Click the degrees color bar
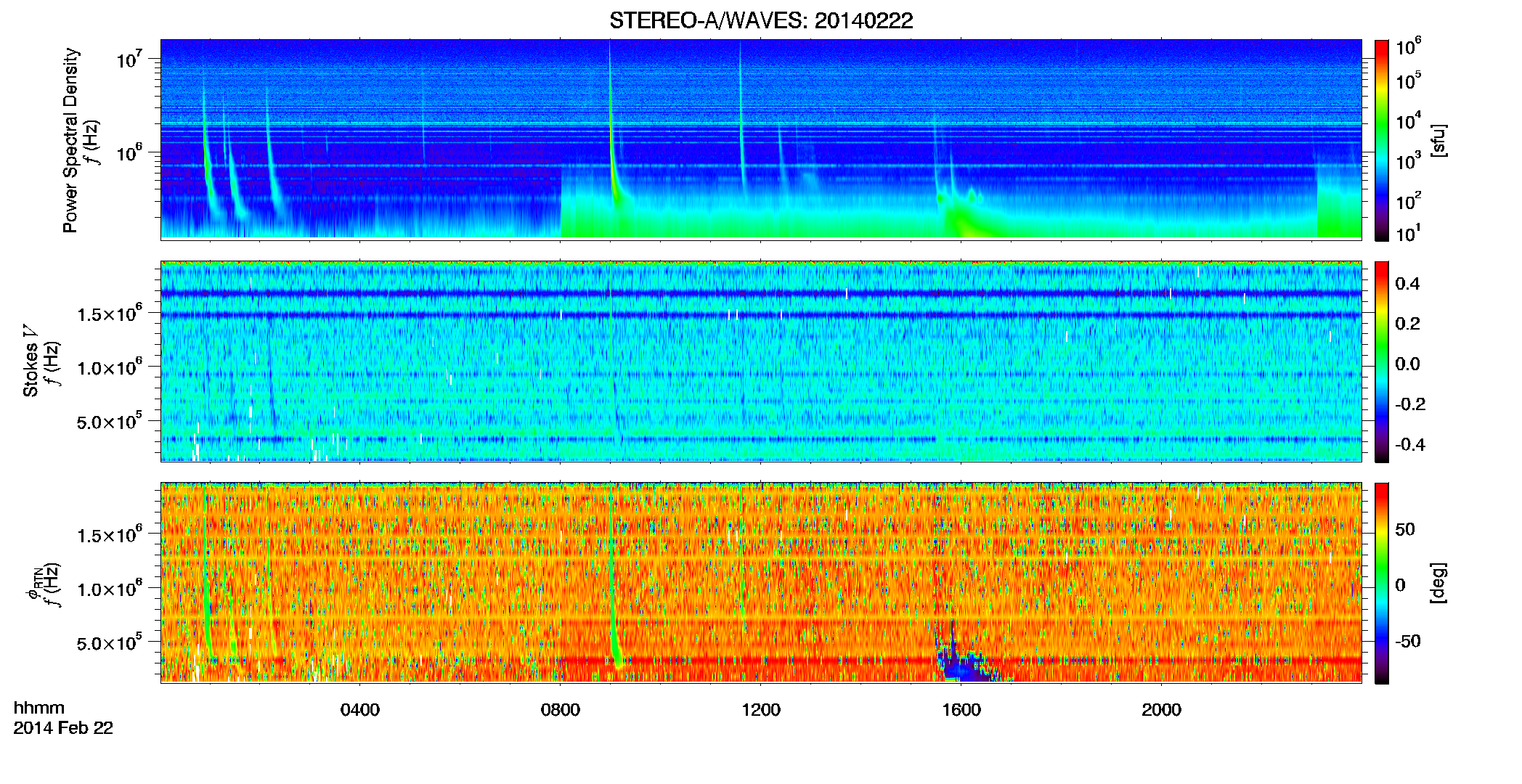 (x=1382, y=583)
